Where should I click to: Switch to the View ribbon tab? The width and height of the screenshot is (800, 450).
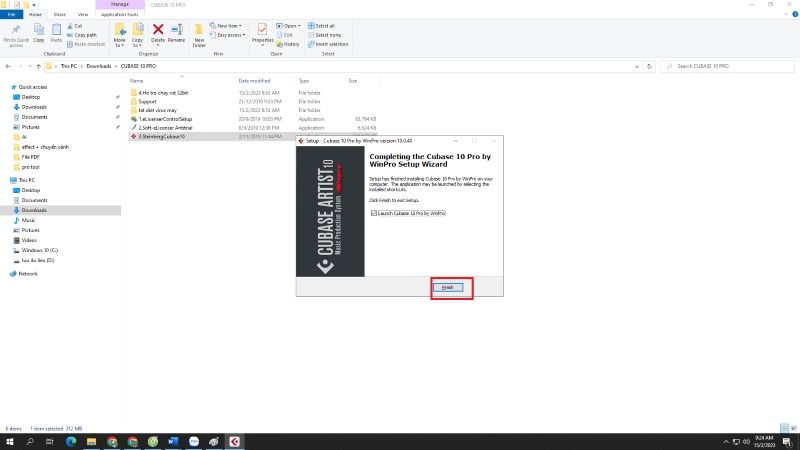tap(83, 14)
